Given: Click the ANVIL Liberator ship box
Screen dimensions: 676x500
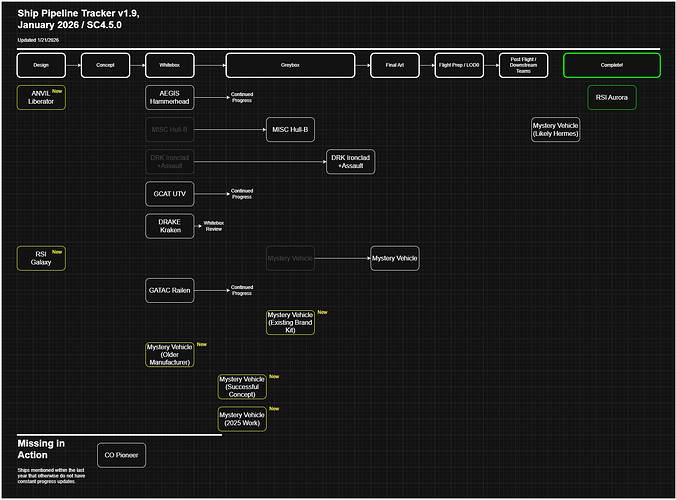Looking at the screenshot, I should [x=41, y=98].
